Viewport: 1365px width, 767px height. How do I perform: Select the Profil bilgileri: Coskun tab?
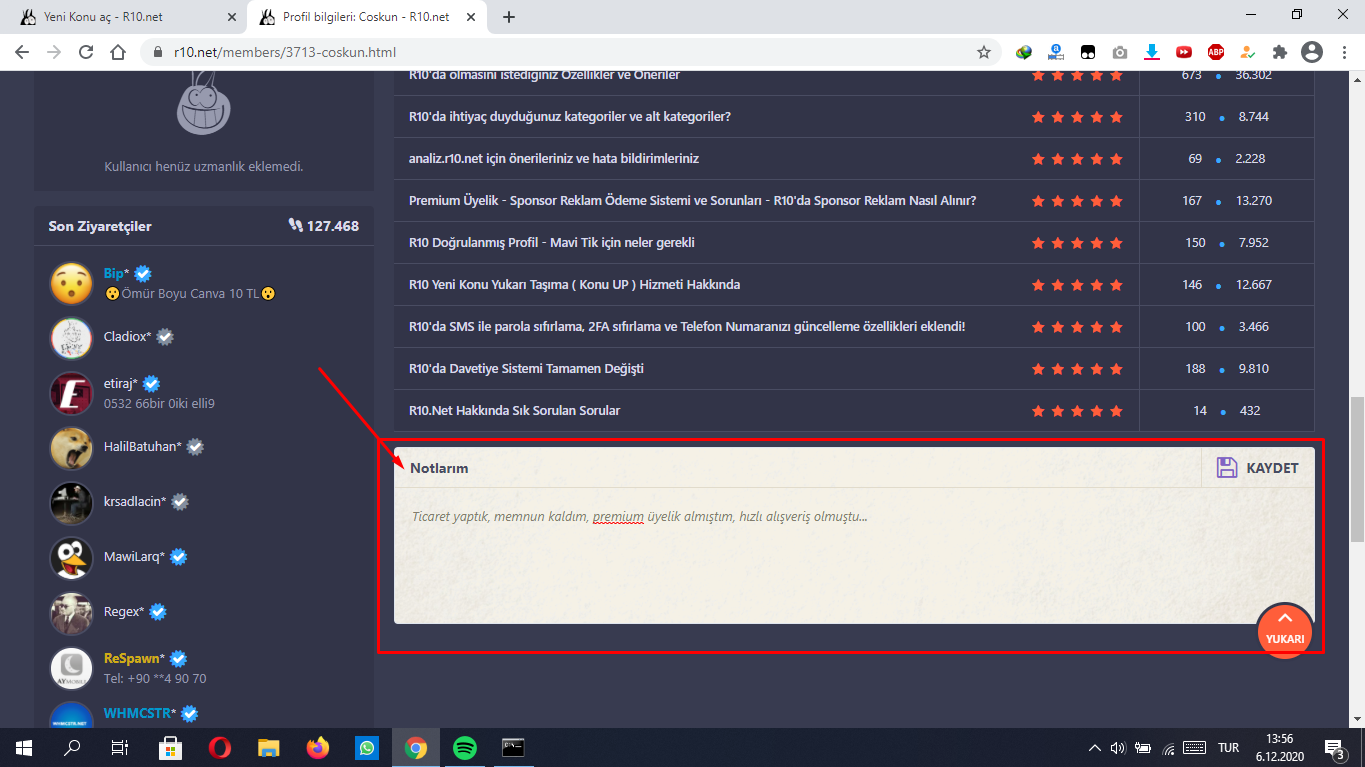pyautogui.click(x=367, y=17)
